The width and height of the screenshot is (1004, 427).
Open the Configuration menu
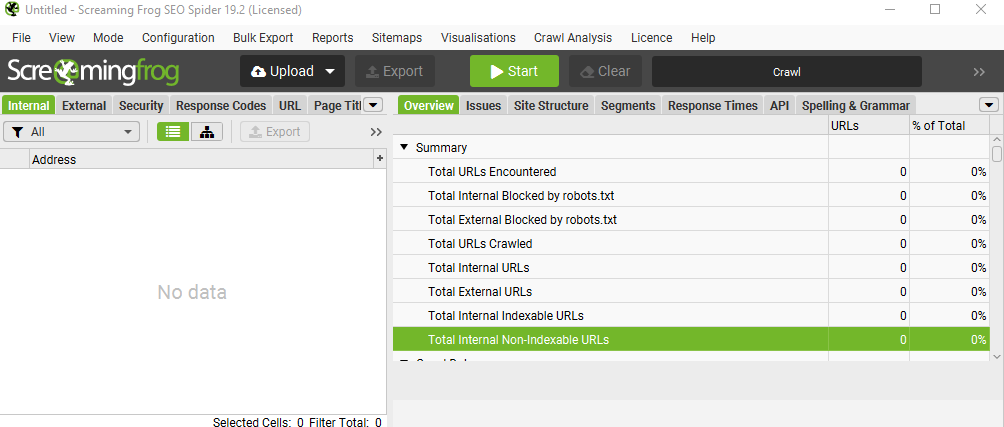point(178,38)
